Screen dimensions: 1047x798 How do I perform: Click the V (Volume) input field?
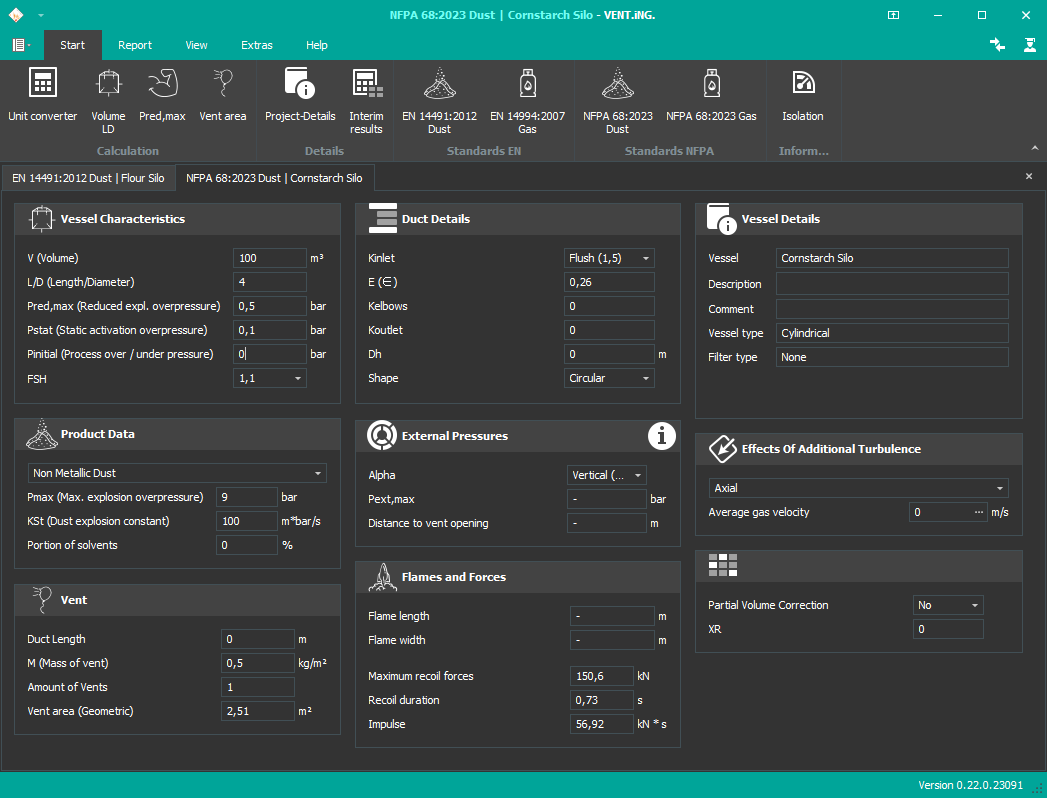point(269,258)
